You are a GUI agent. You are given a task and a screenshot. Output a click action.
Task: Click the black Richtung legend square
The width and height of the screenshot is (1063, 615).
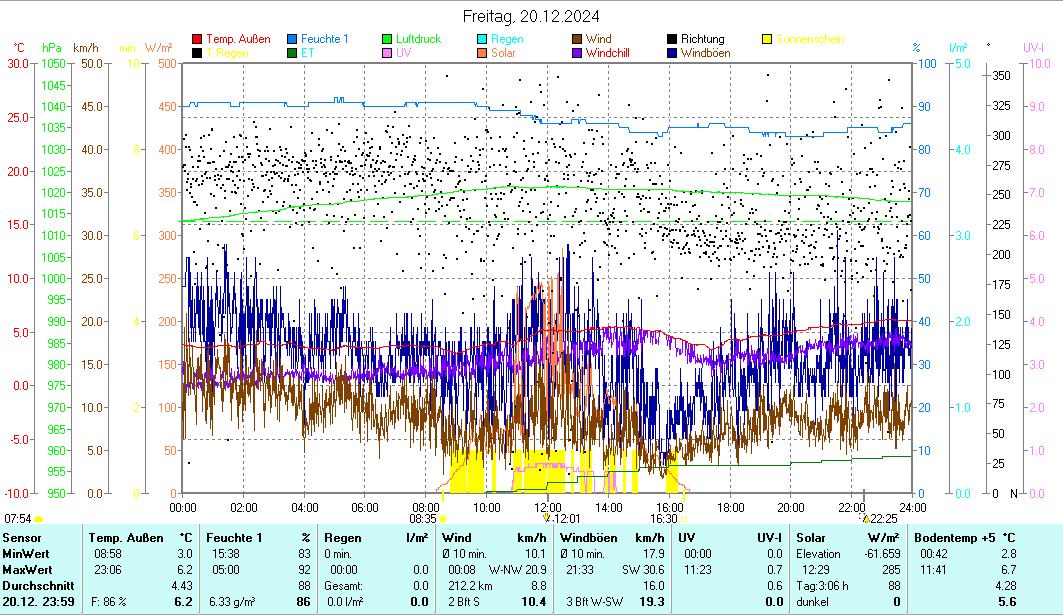click(673, 39)
